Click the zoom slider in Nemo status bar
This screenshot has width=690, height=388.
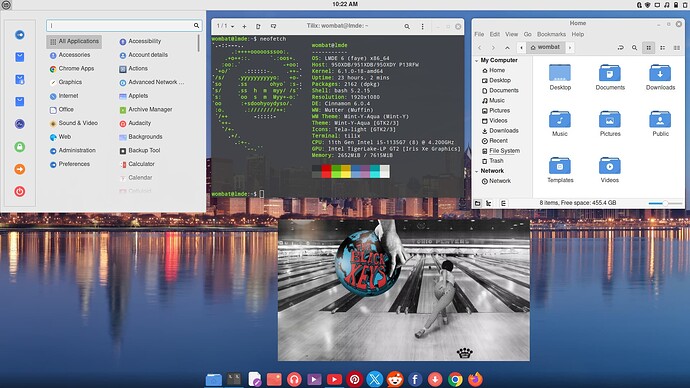[x=665, y=203]
